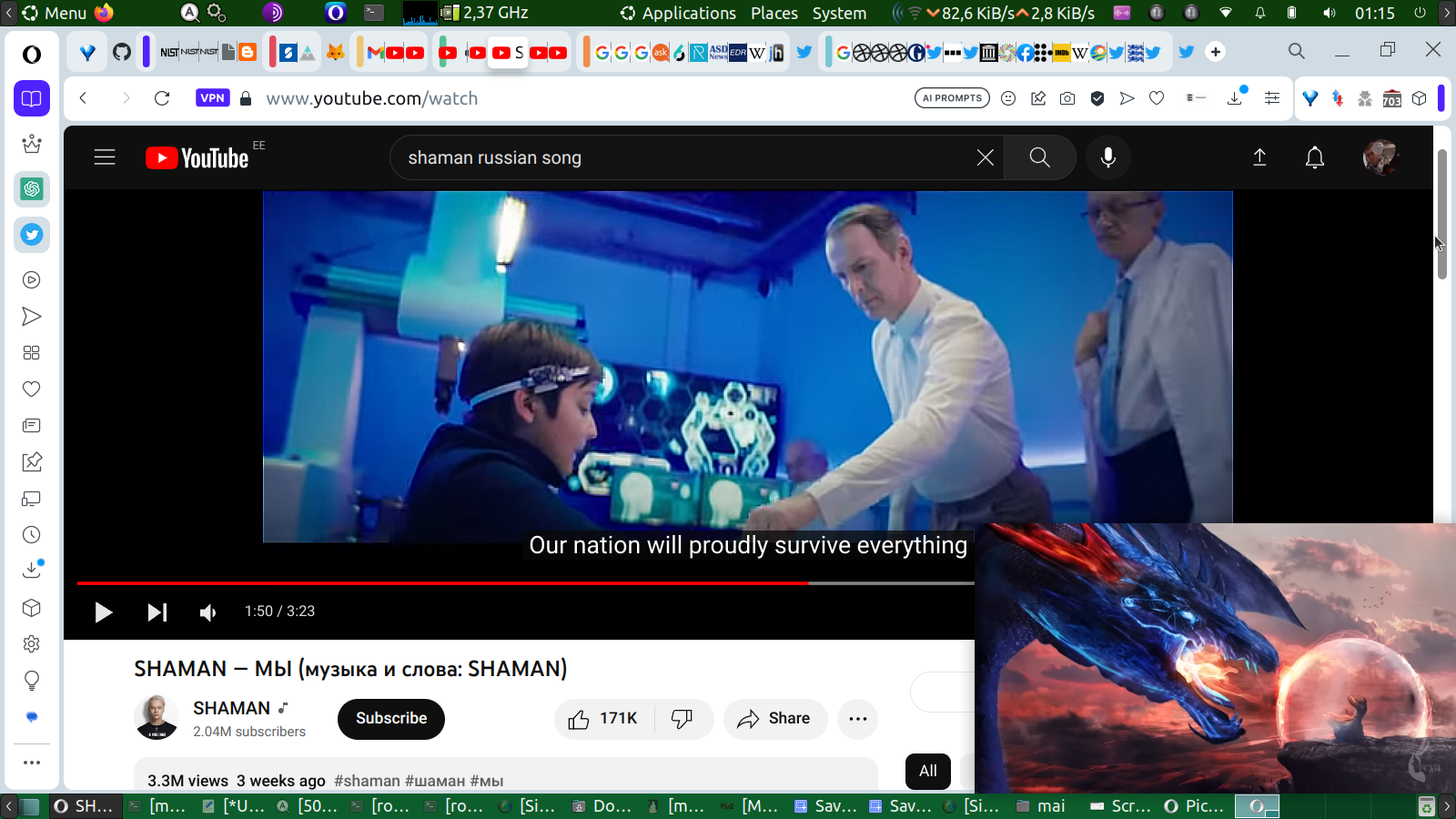Seek on the red video progress bar

(x=526, y=582)
